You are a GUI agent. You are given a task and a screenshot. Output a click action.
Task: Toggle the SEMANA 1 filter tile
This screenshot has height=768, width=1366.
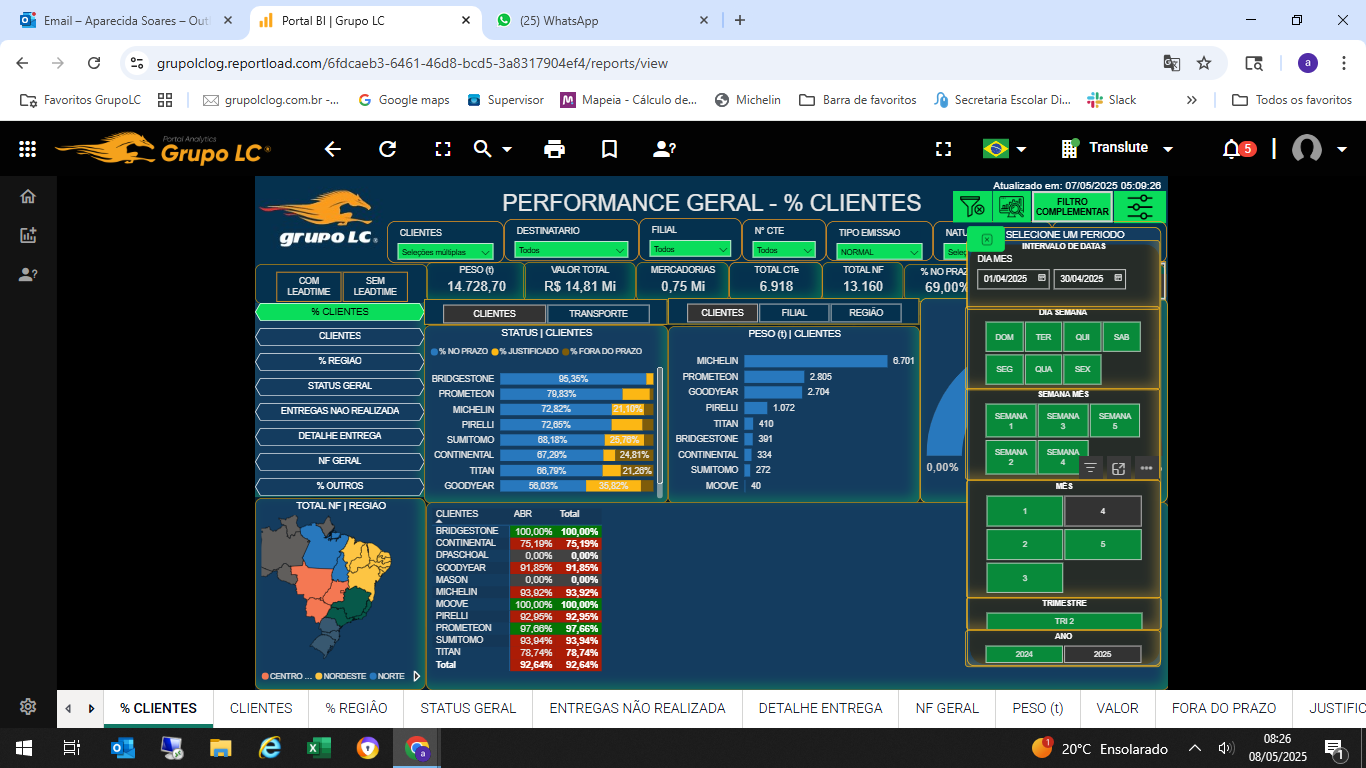pyautogui.click(x=1011, y=421)
